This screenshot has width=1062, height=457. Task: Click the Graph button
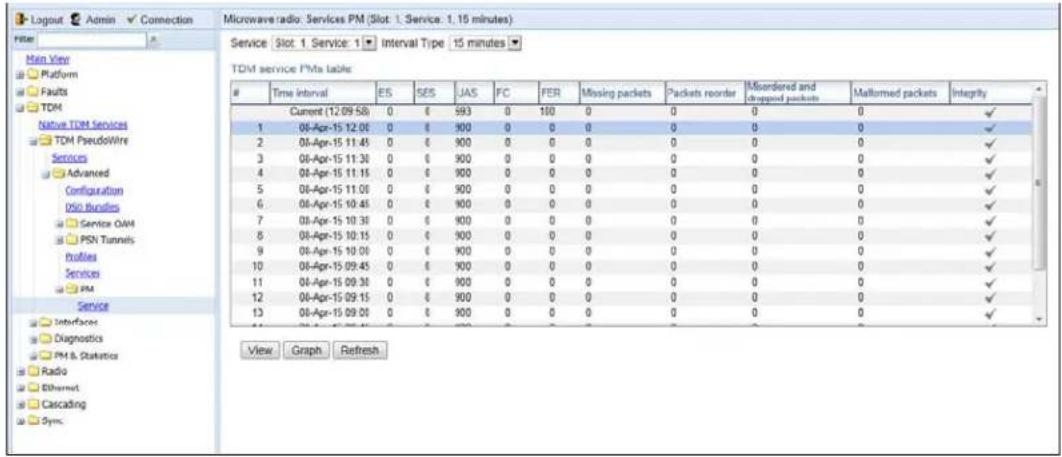click(307, 351)
